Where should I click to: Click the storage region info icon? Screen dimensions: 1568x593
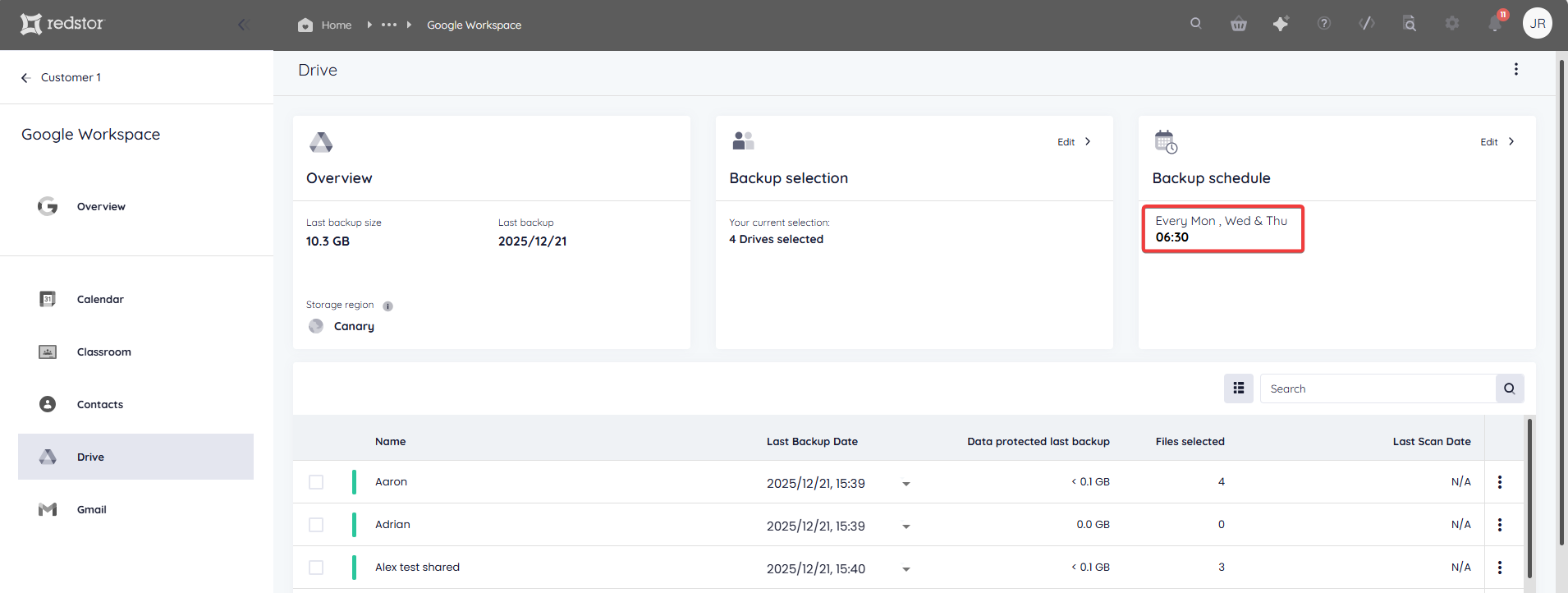(x=388, y=306)
